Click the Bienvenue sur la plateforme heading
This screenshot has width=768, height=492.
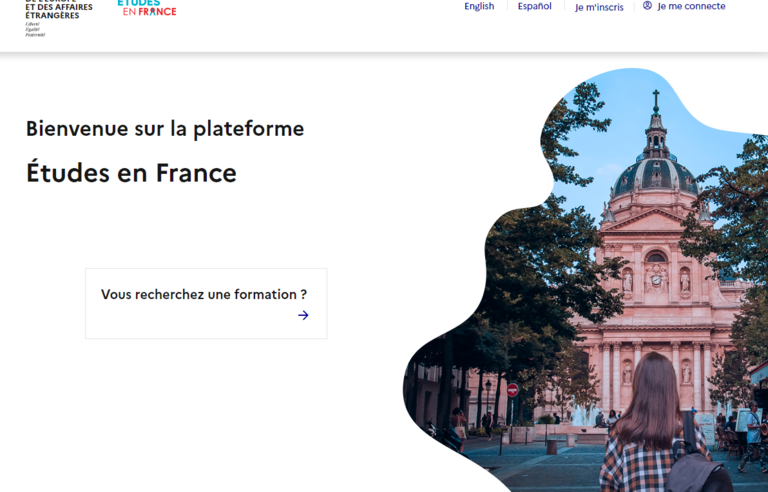point(165,129)
